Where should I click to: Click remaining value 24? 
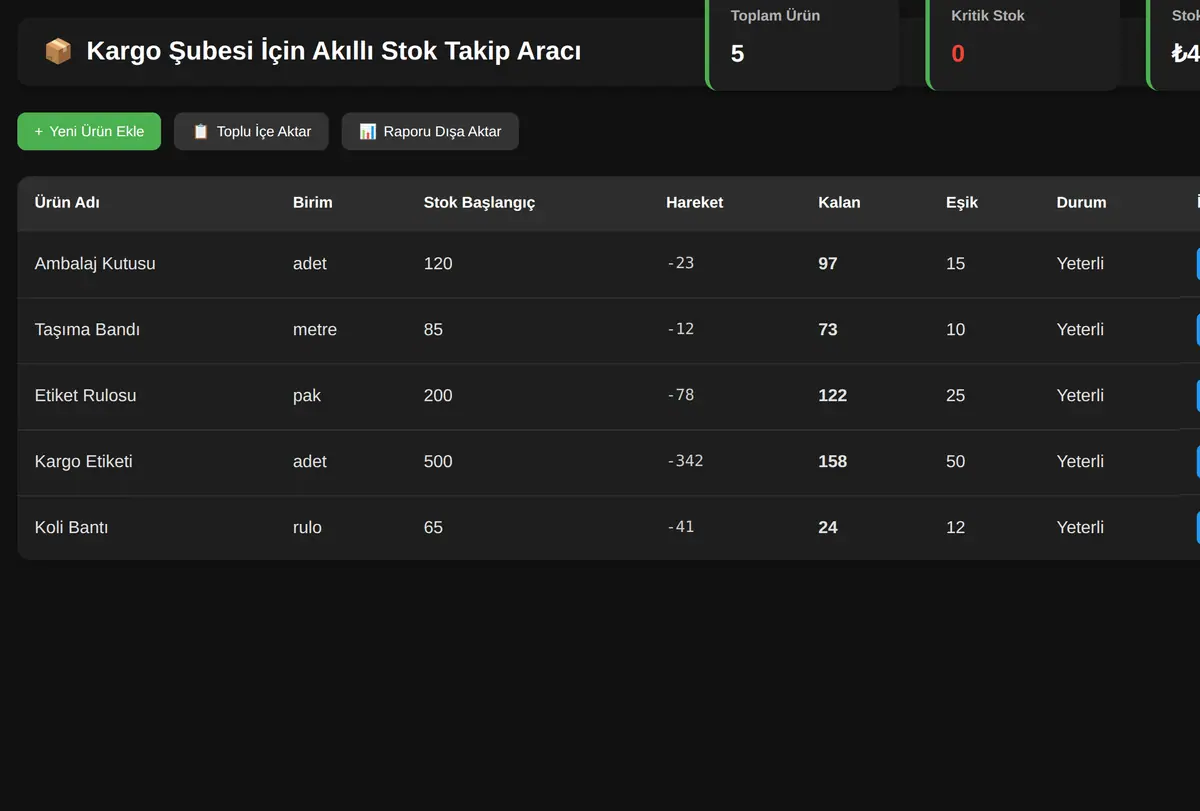coord(828,527)
